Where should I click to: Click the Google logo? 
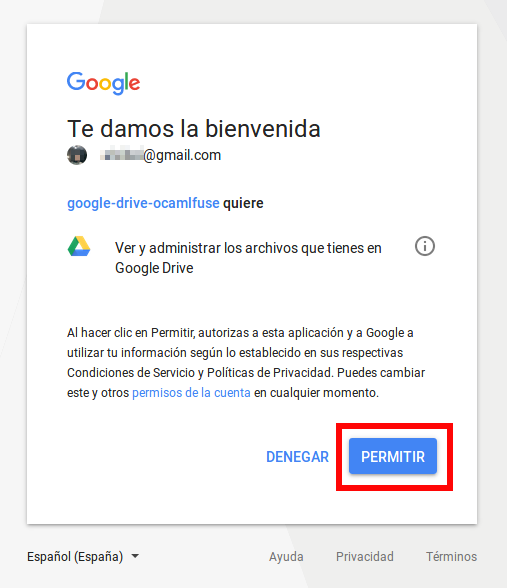(x=104, y=83)
